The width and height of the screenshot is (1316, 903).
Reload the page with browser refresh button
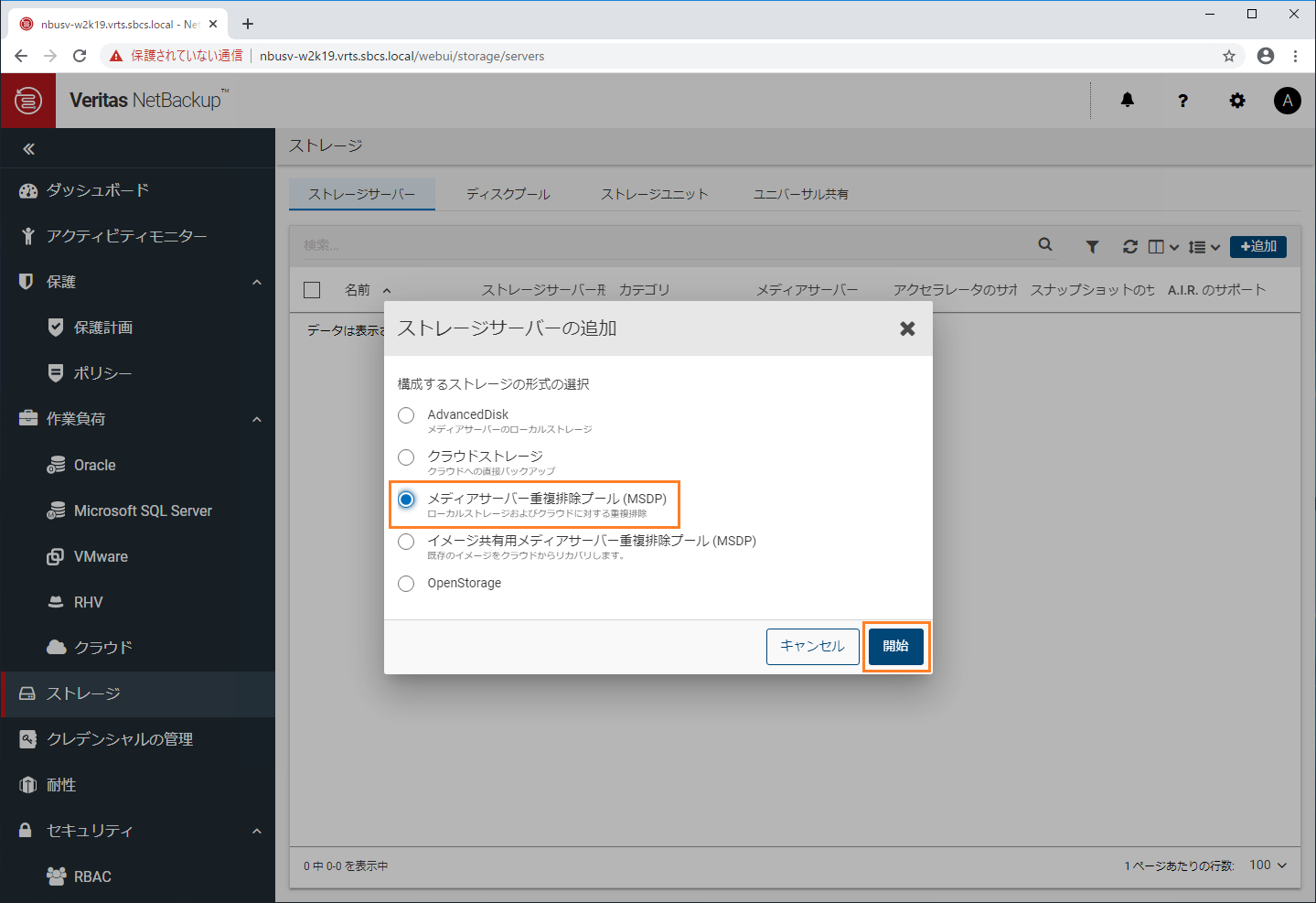click(x=80, y=56)
